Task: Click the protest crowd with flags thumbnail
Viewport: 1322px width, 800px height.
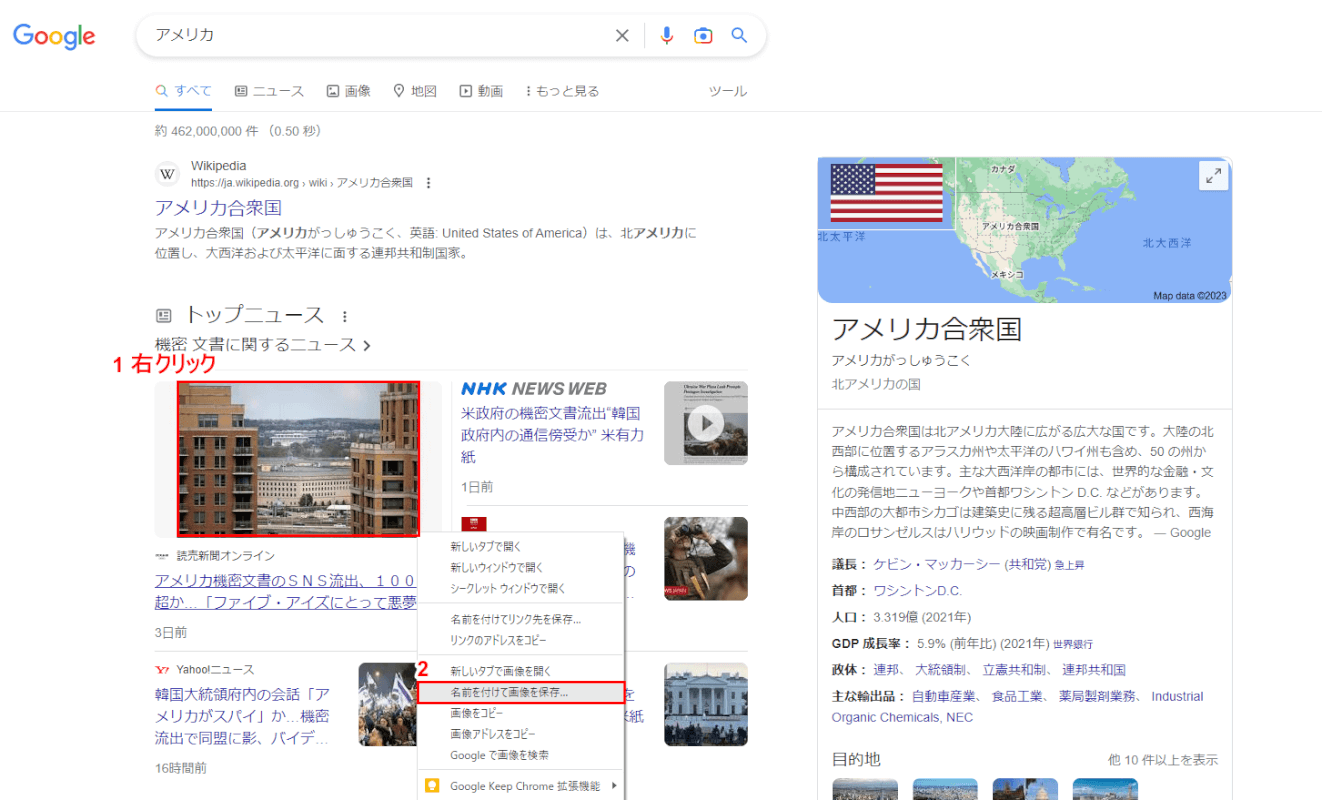Action: tap(388, 705)
